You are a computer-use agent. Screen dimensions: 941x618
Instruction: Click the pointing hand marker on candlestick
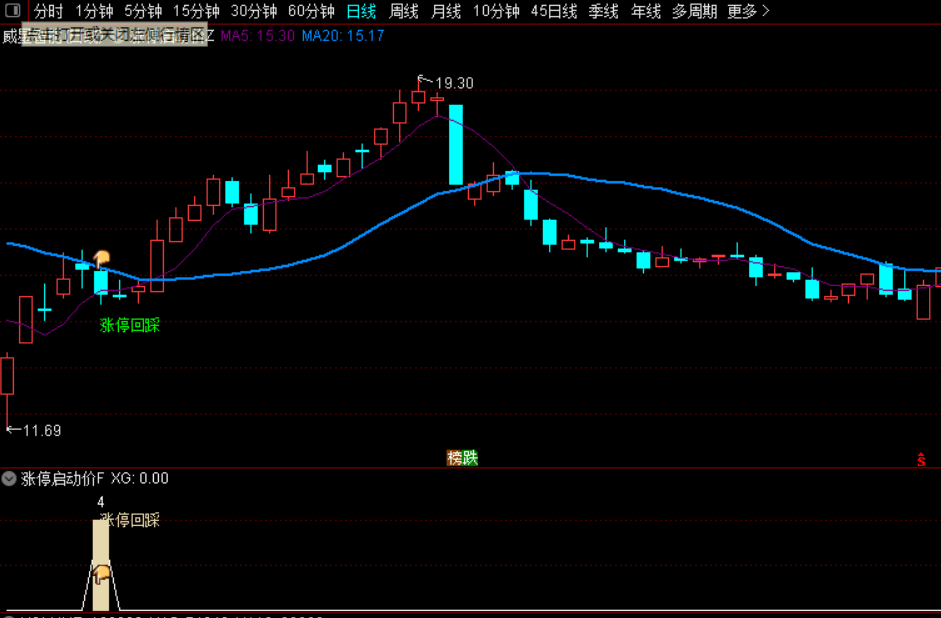click(101, 259)
